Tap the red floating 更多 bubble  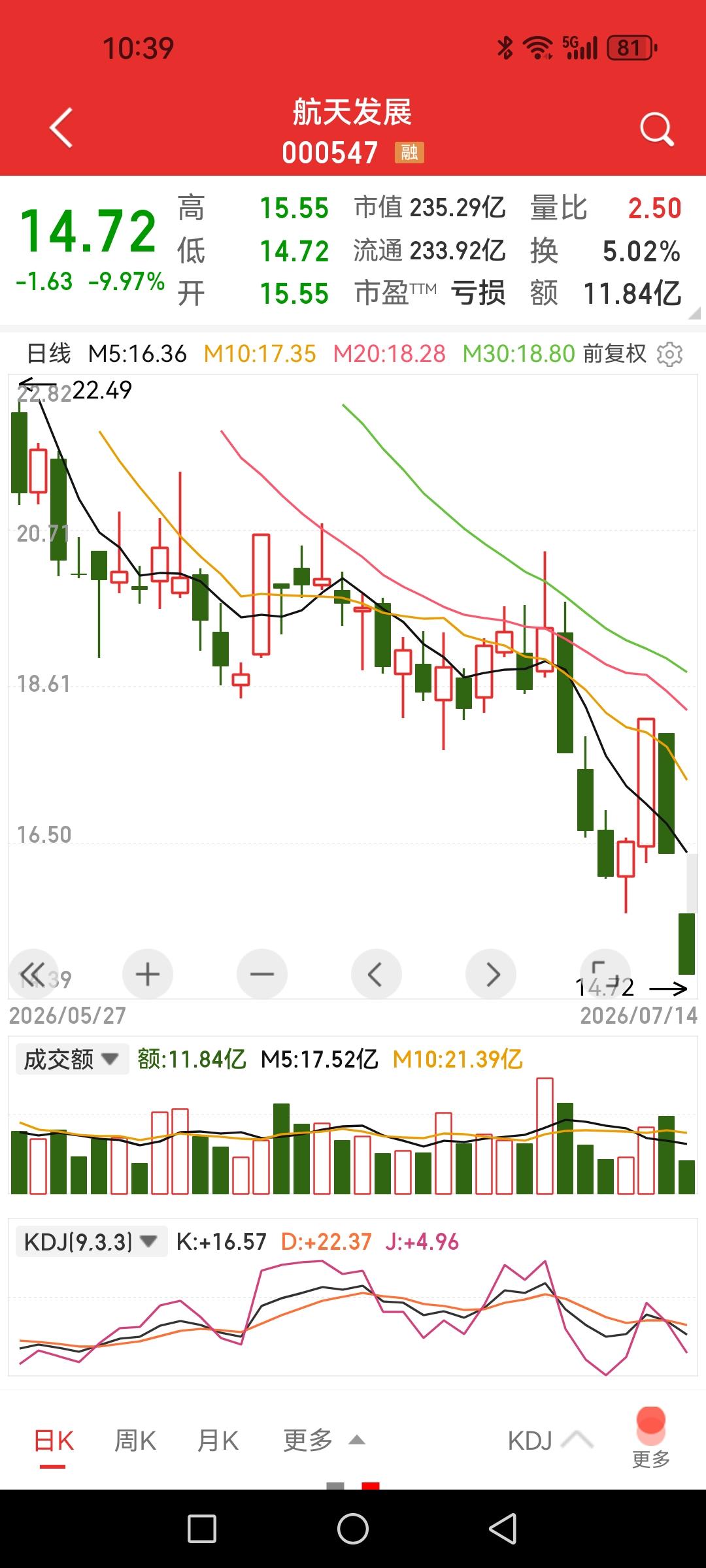pyautogui.click(x=651, y=1439)
